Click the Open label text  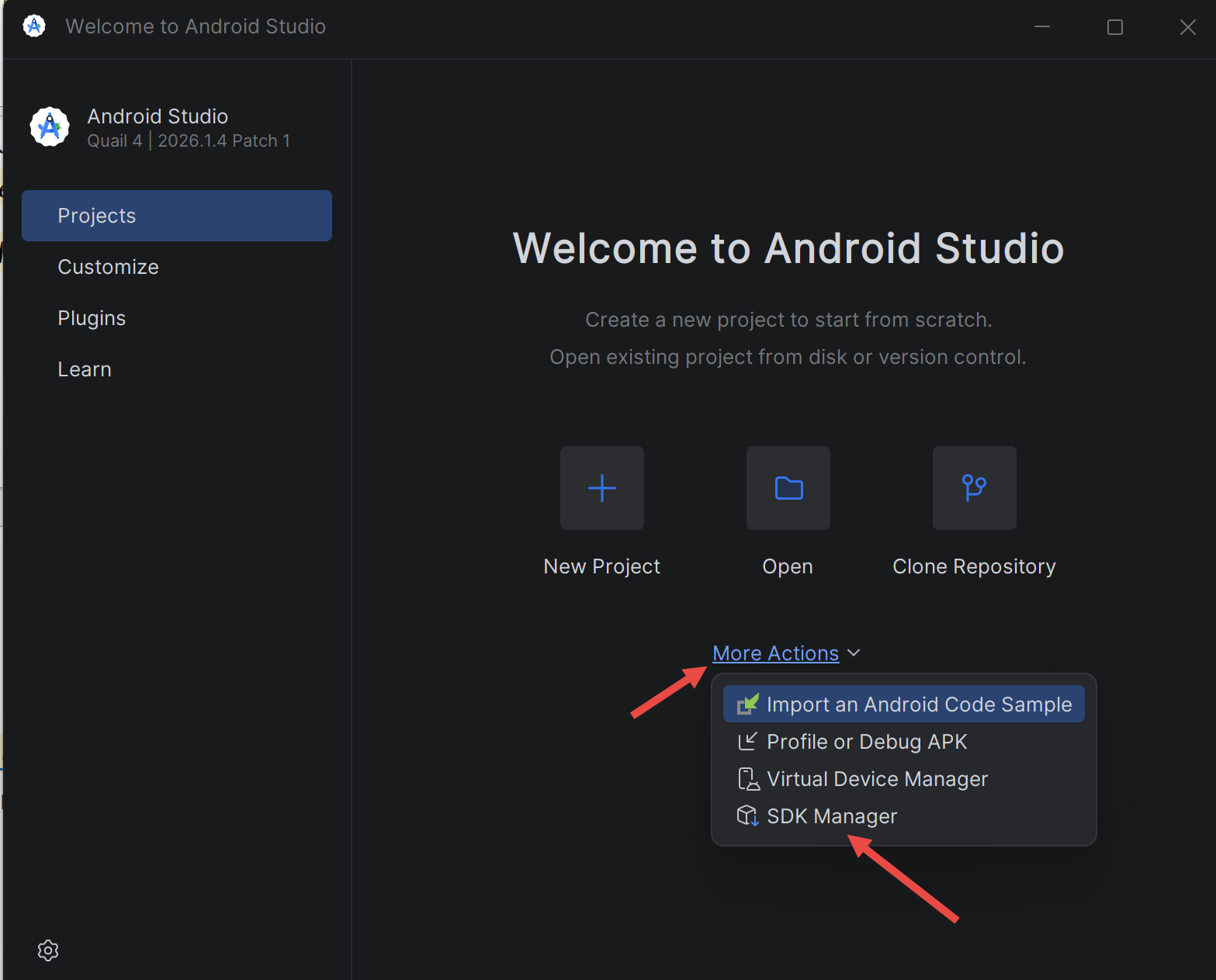pyautogui.click(x=788, y=567)
